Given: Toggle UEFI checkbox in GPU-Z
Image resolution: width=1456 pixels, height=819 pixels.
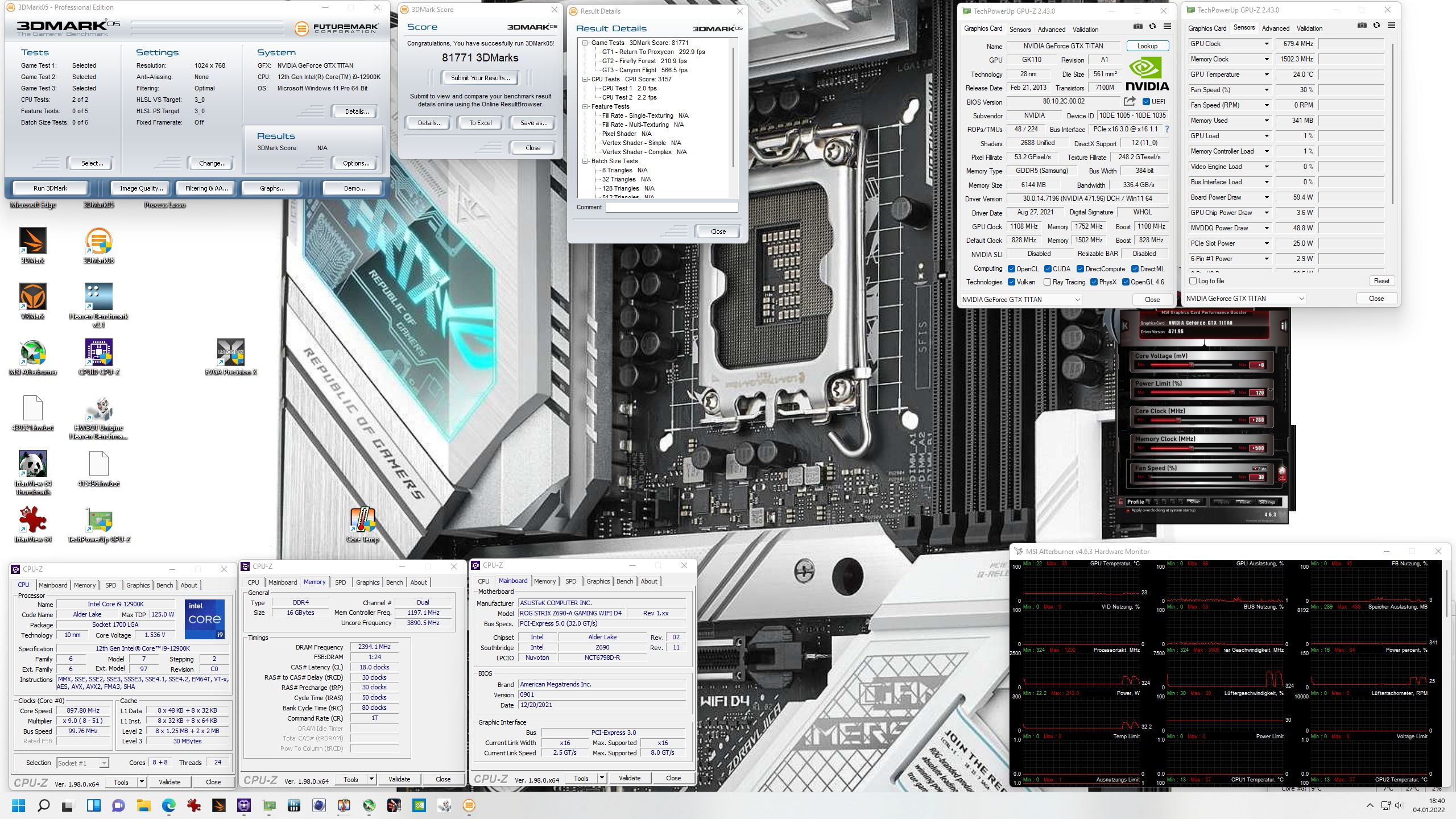Looking at the screenshot, I should [1146, 102].
